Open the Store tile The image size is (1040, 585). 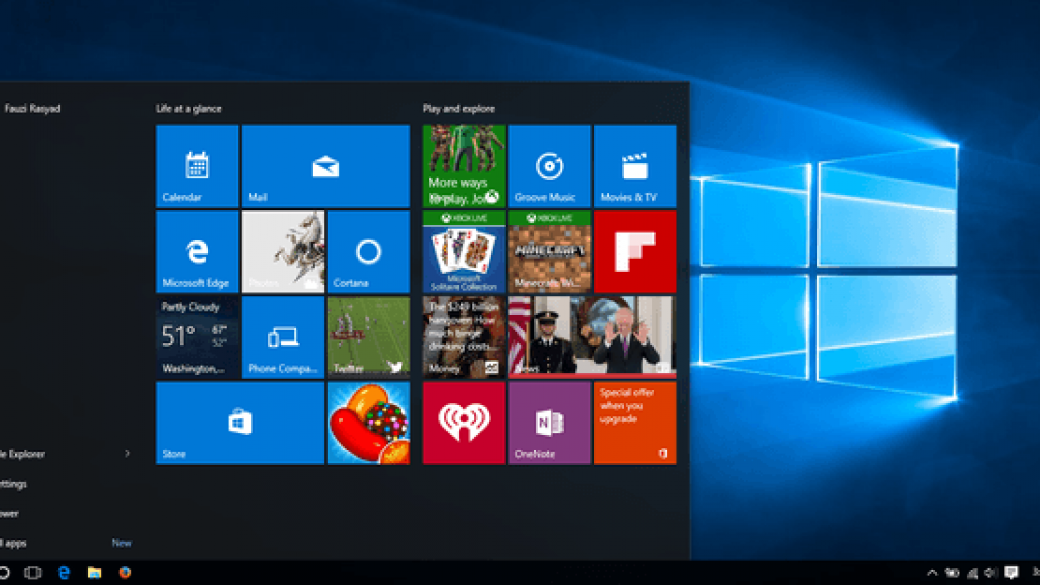point(240,422)
